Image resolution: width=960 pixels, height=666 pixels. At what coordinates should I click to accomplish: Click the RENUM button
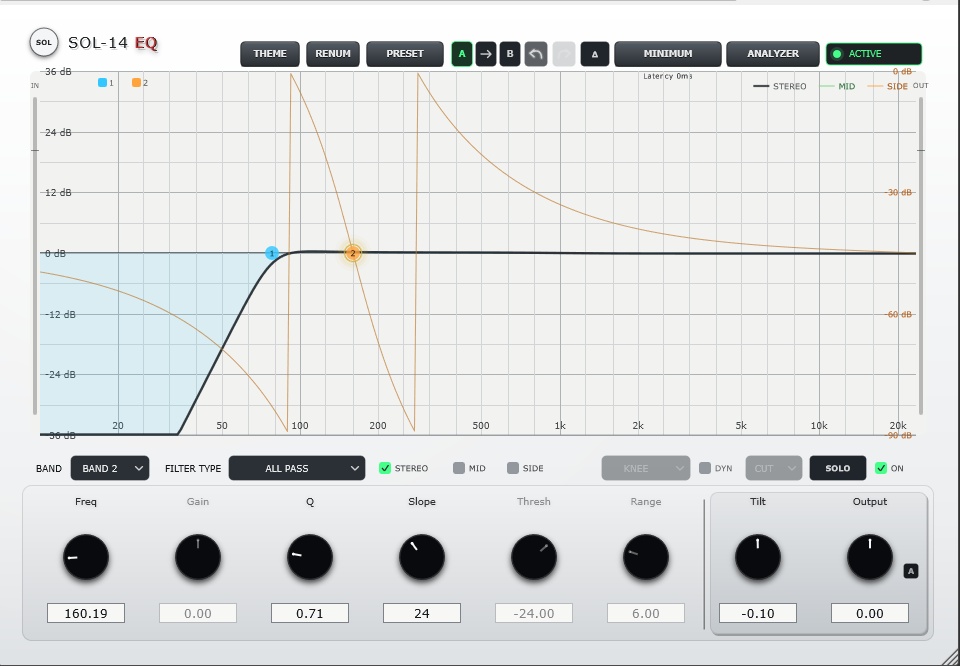333,54
